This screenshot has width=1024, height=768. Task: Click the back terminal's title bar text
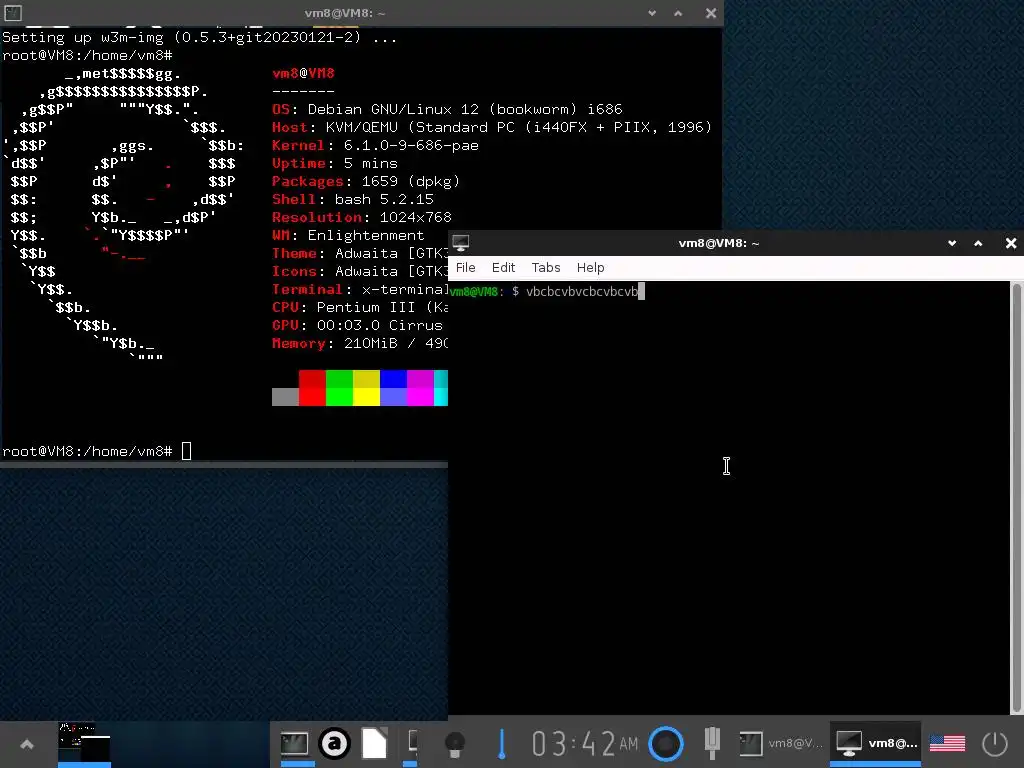pos(345,13)
